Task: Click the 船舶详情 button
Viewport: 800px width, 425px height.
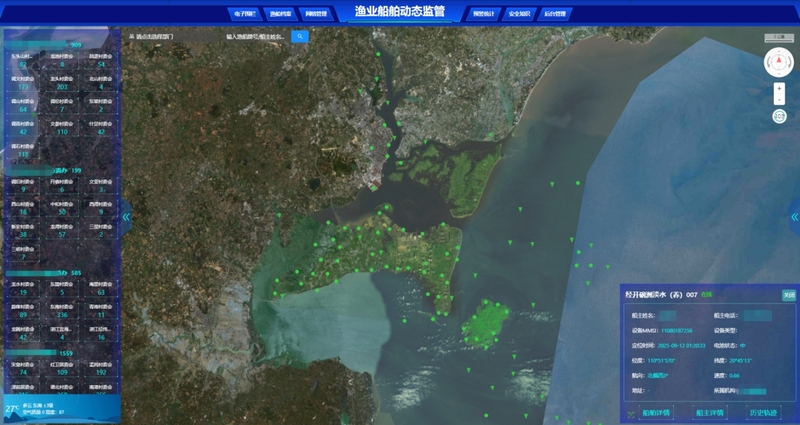Action: tap(656, 412)
